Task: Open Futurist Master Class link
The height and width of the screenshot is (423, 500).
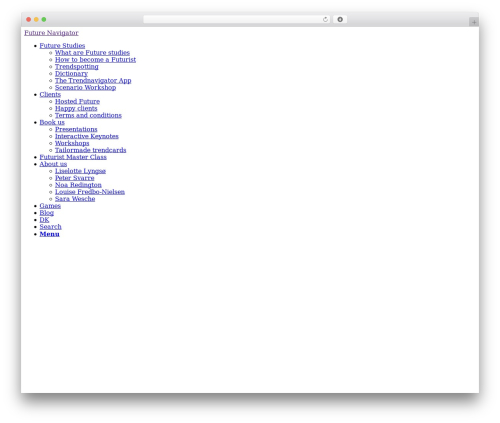Action: [x=73, y=157]
